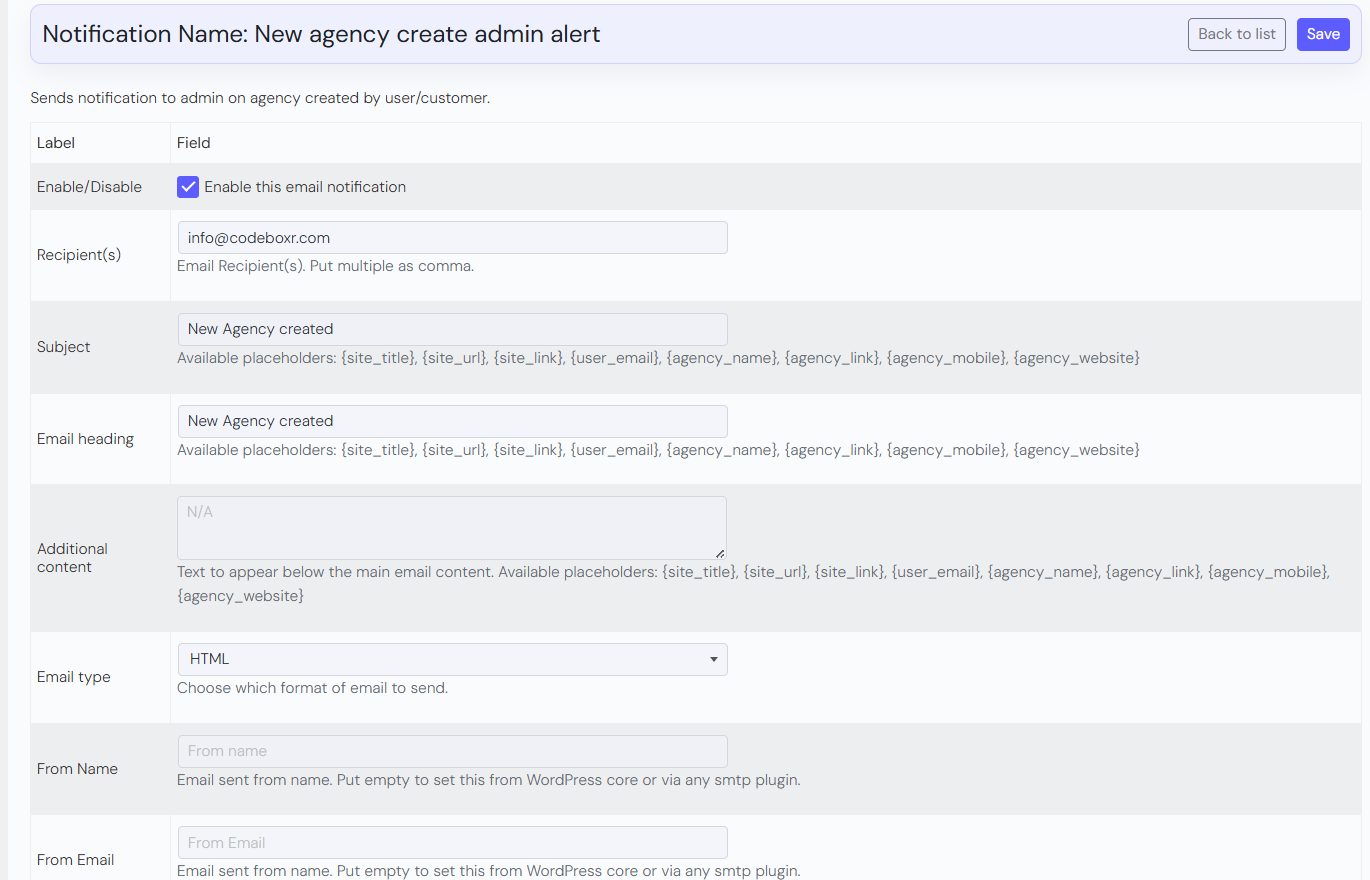1370x880 pixels.
Task: Click the Recipient(s) row label
Action: point(79,255)
